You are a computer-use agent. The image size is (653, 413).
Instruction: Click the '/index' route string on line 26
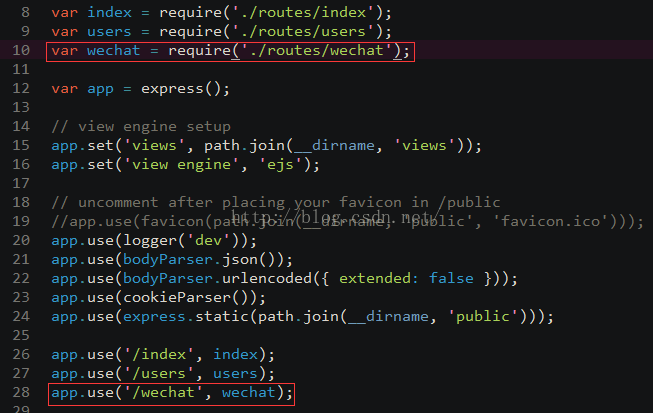[159, 355]
